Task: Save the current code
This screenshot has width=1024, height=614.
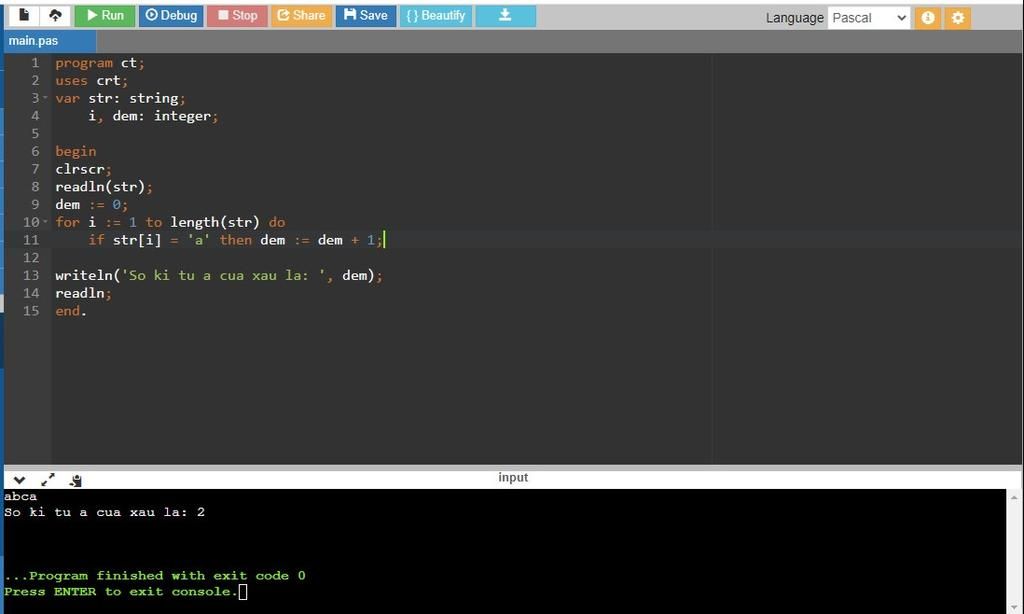Action: [366, 16]
